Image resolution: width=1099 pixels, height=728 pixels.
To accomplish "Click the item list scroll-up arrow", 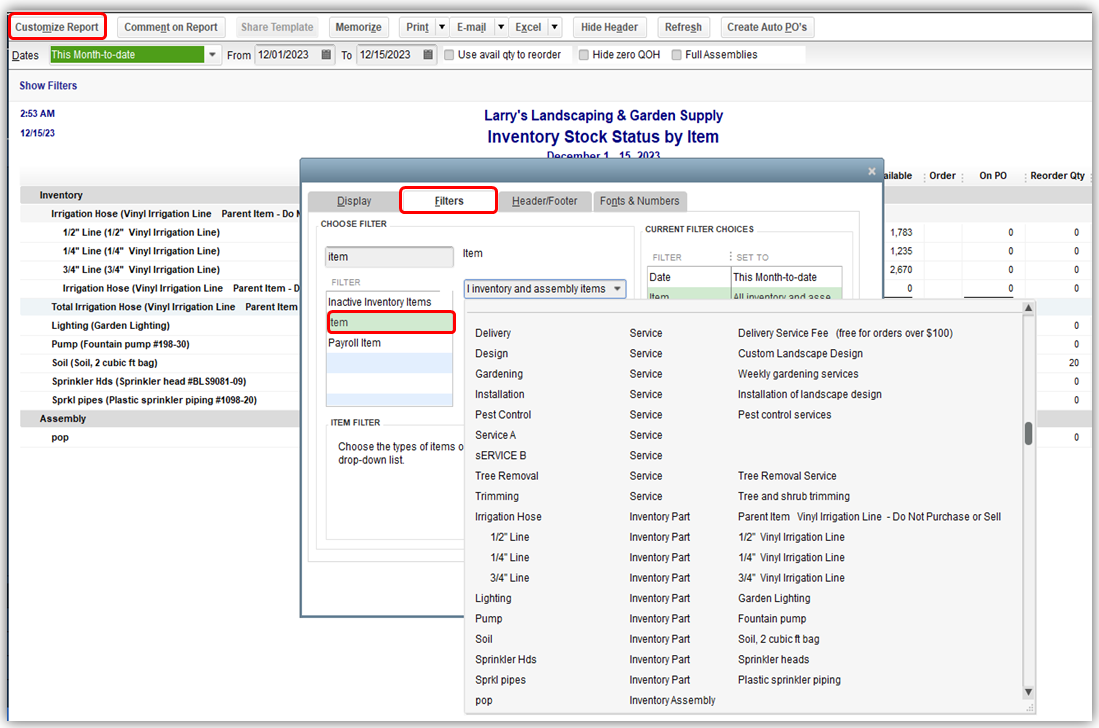I will tap(1028, 308).
